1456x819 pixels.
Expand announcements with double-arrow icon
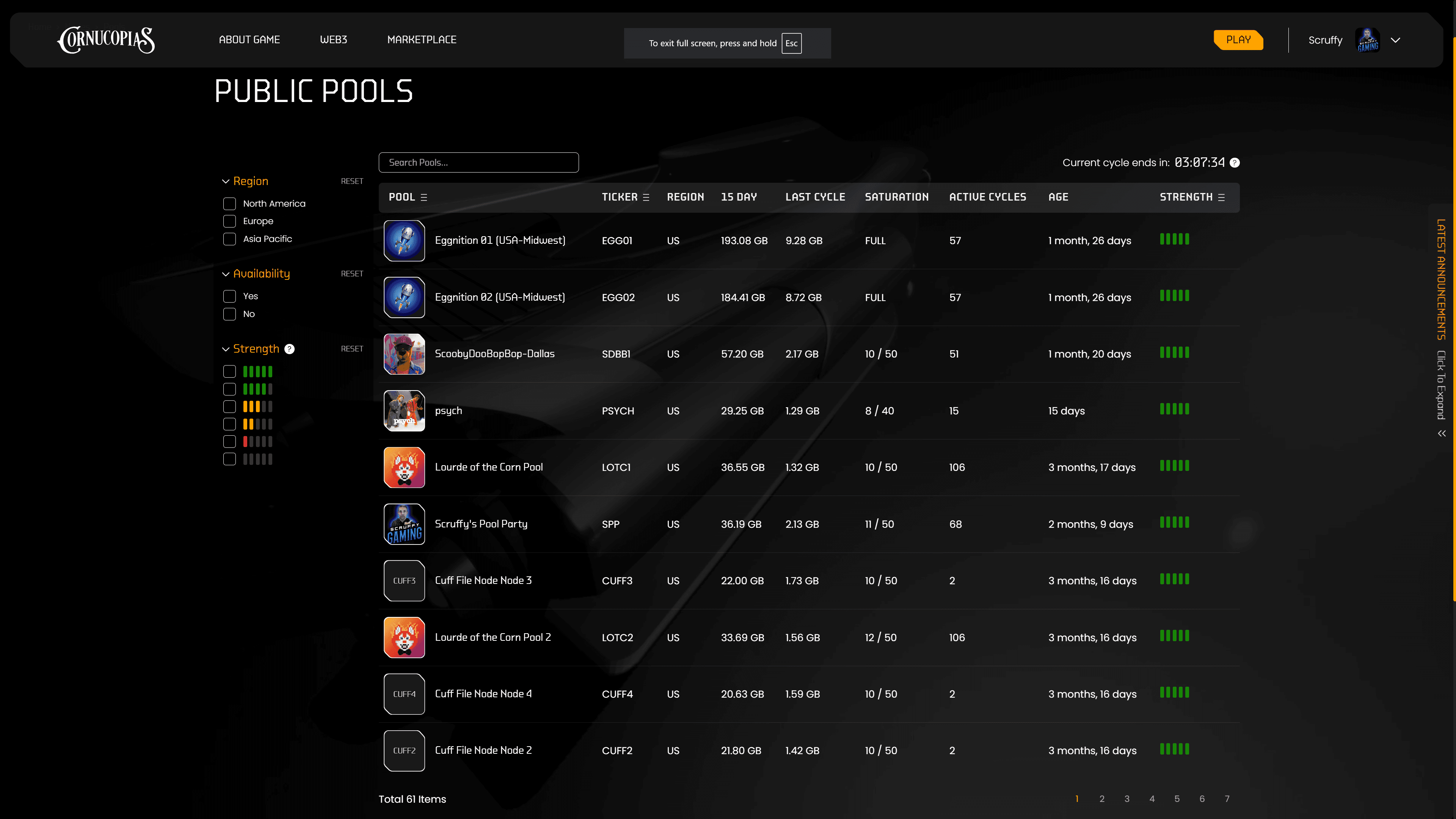(x=1442, y=433)
